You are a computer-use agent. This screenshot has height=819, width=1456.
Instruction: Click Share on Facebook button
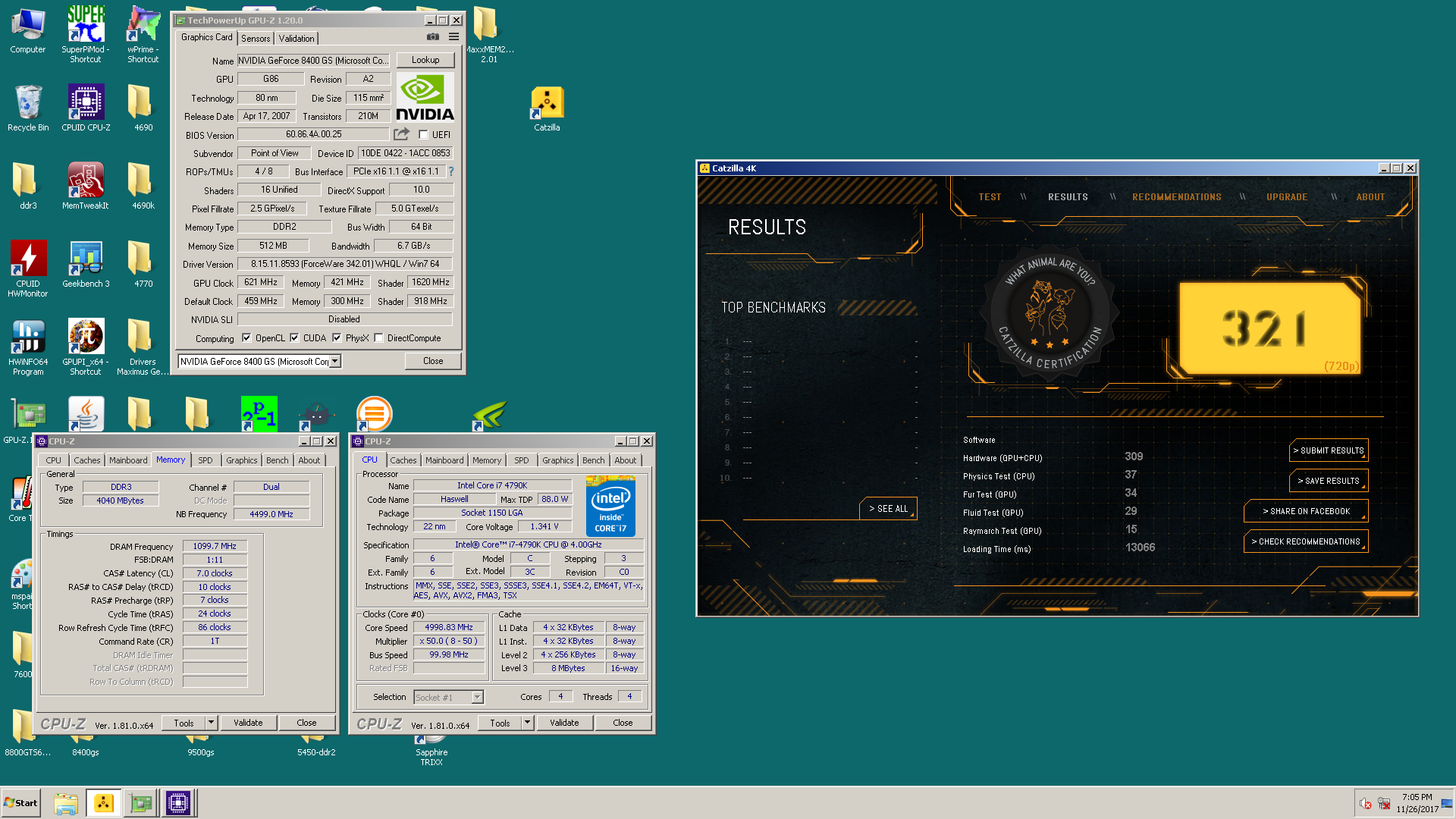1306,511
